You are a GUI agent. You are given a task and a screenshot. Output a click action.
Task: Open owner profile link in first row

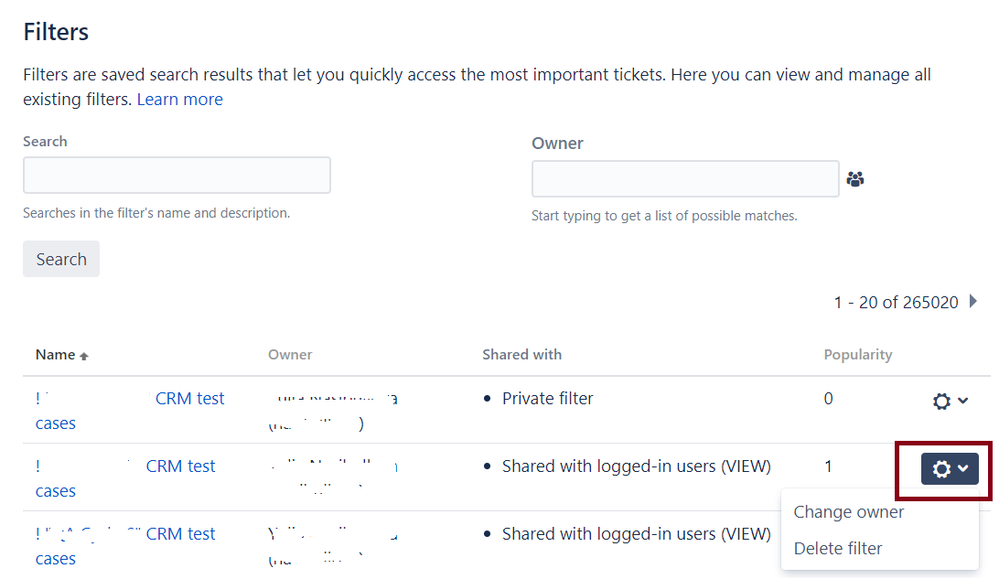tap(333, 399)
